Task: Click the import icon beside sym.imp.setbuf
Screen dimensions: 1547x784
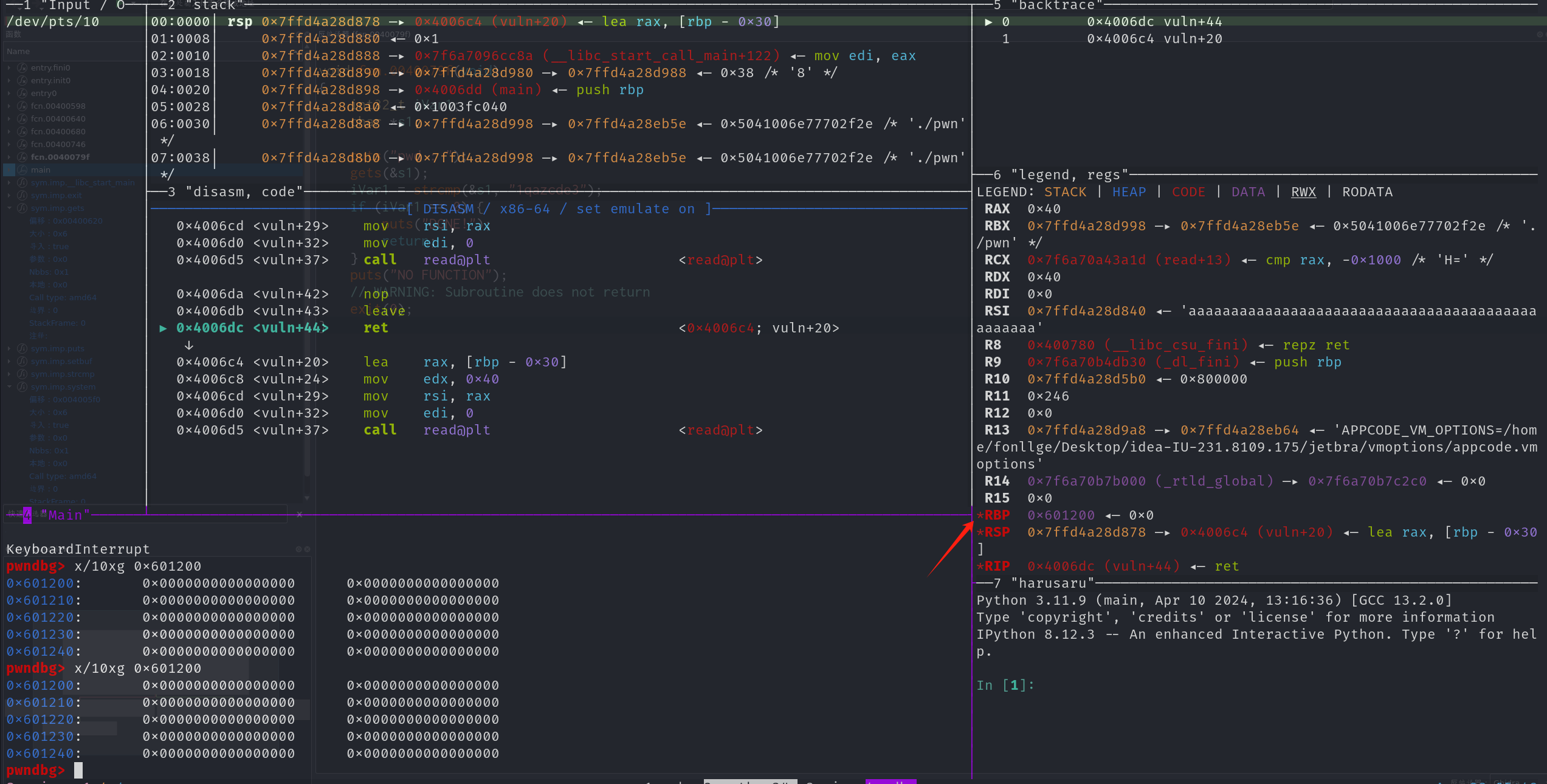Action: point(22,361)
